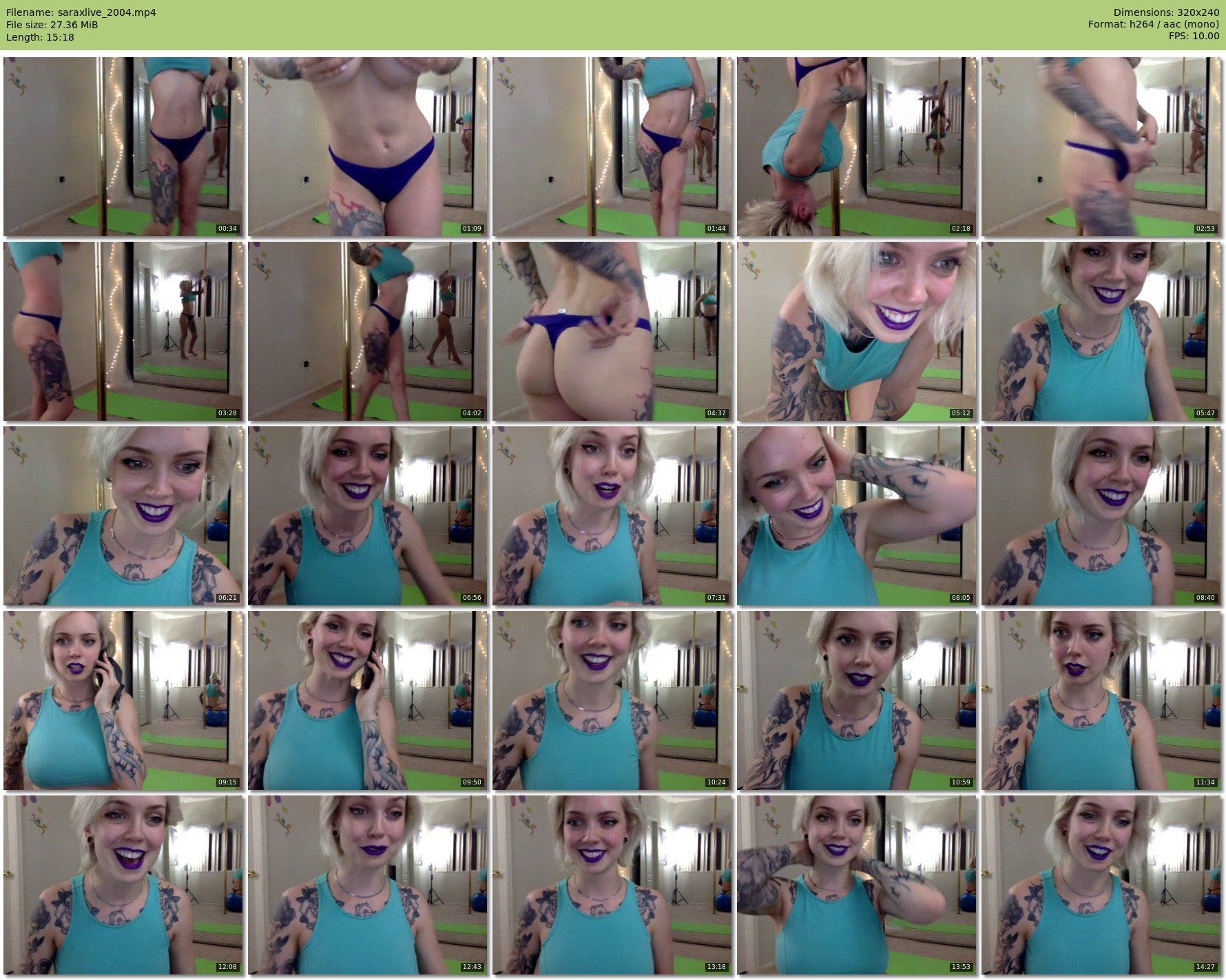Open the frame stamped 12:08
This screenshot has width=1226, height=980.
(x=123, y=885)
